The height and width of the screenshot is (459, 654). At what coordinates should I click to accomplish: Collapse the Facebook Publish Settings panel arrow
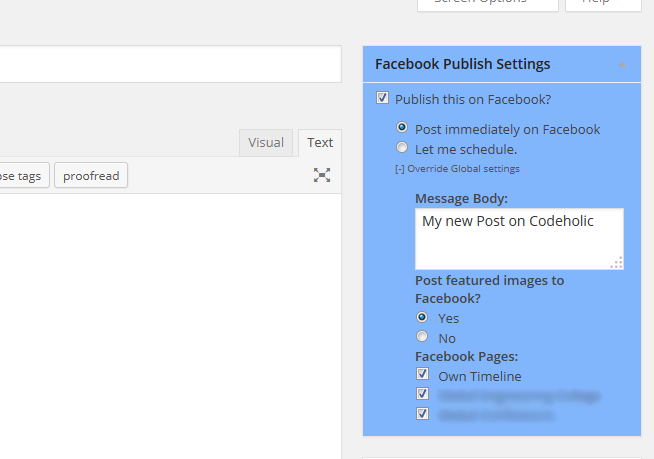point(622,64)
